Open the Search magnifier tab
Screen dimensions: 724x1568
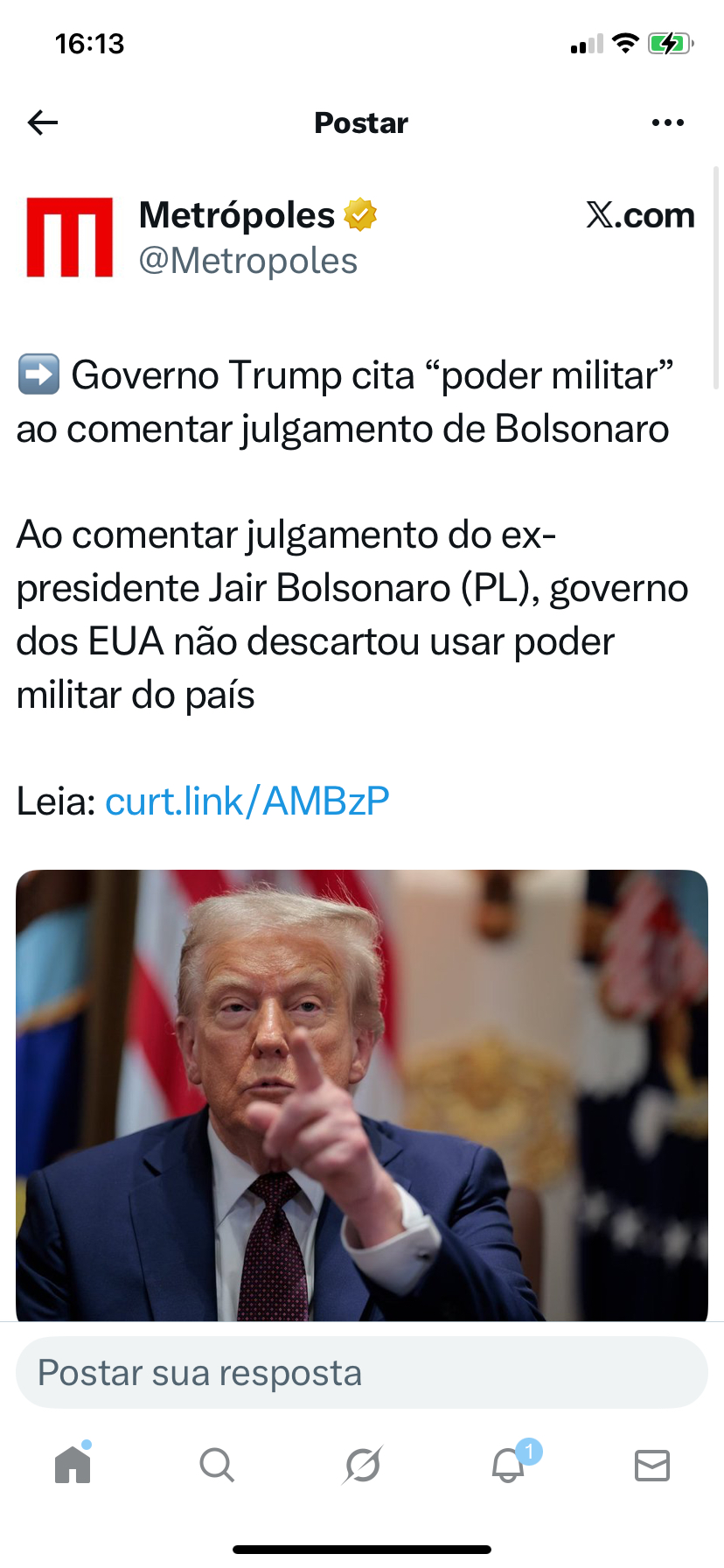217,1465
